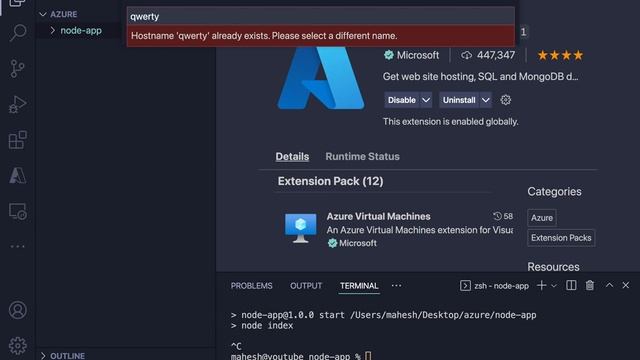Open more panel tabs ellipsis
640x360 pixels.
pos(396,286)
